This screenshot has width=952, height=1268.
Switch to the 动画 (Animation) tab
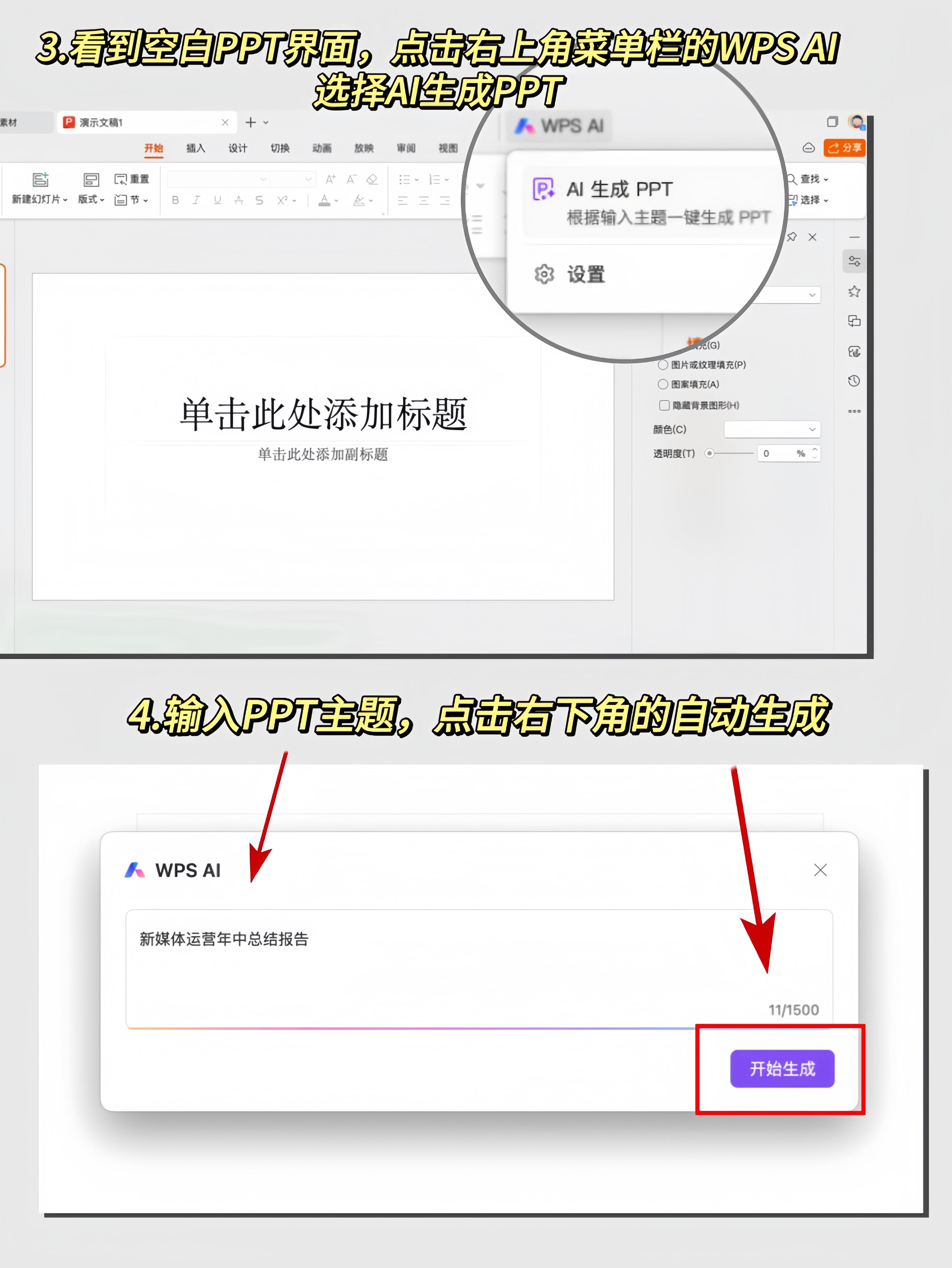pyautogui.click(x=322, y=148)
